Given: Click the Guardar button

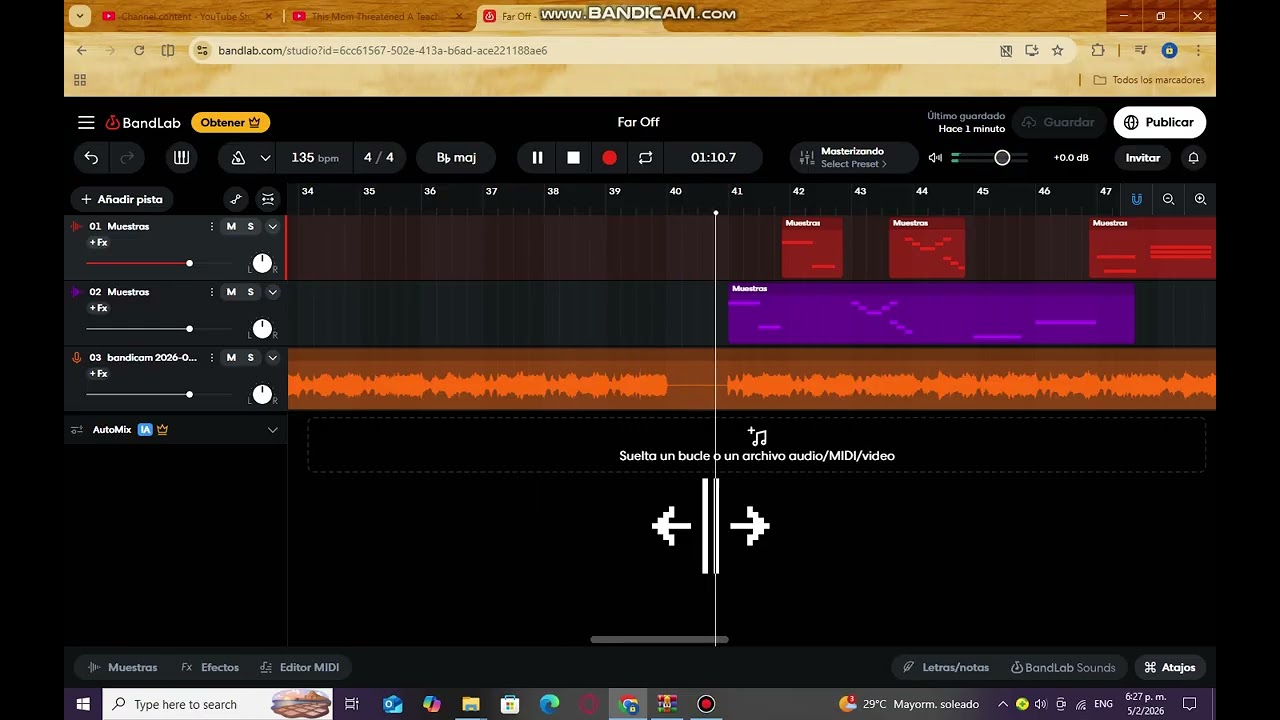Looking at the screenshot, I should [x=1059, y=122].
